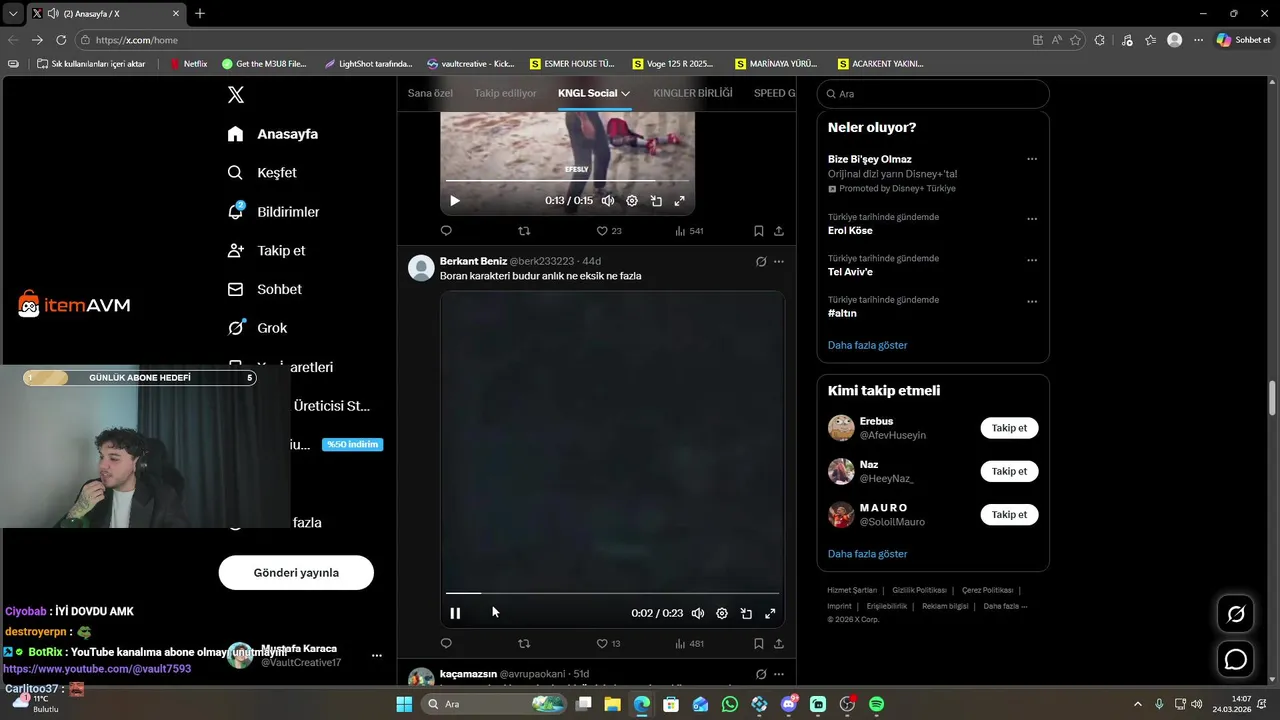Share the post with 541 views
The image size is (1280, 720).
pos(779,231)
